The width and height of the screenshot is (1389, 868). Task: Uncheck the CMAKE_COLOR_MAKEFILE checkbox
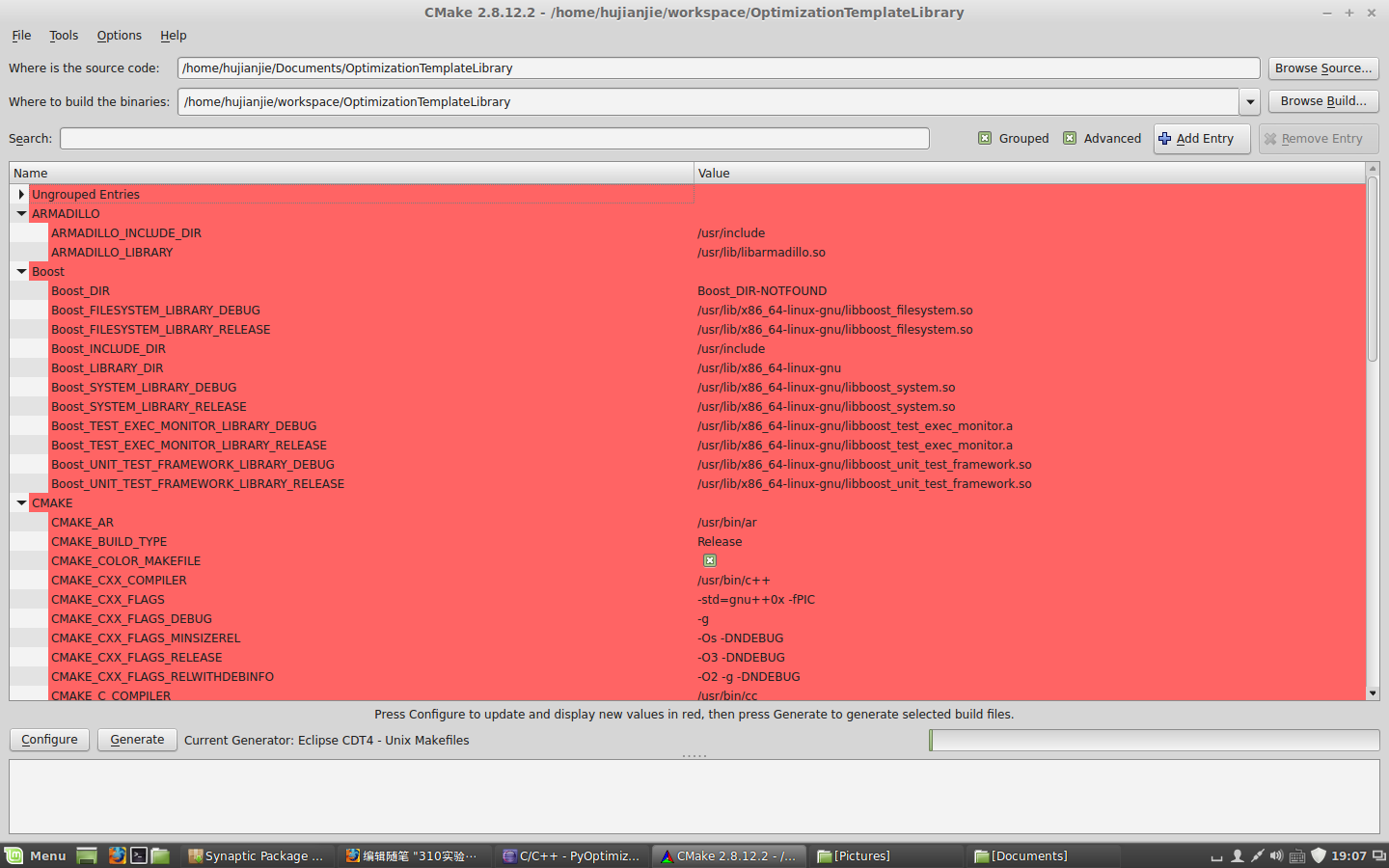tap(710, 560)
